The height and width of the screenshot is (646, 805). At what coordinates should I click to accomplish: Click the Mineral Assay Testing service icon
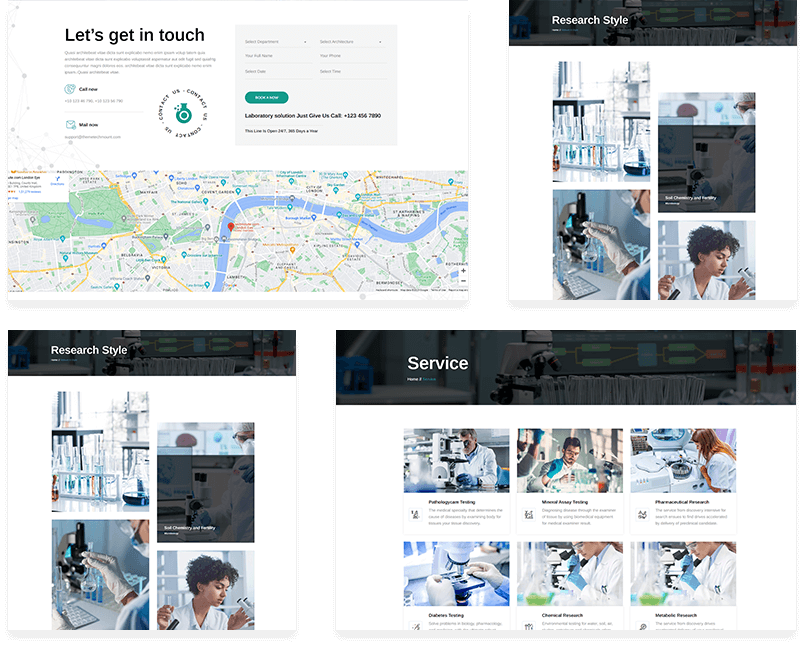tap(529, 514)
